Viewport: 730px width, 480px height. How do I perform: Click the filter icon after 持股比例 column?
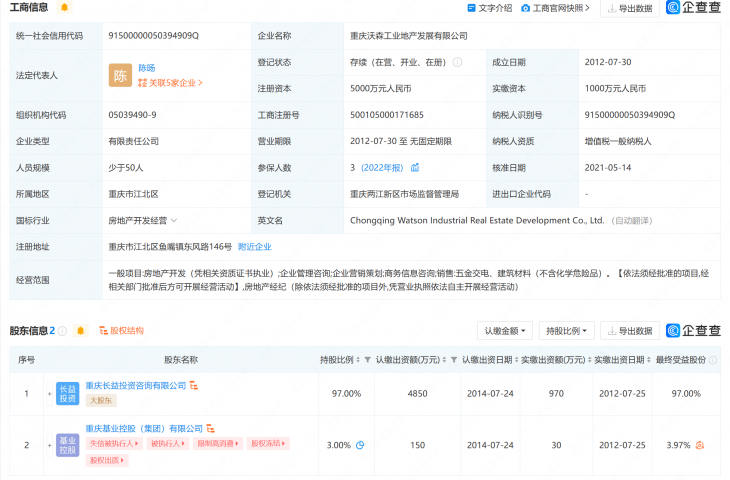(367, 360)
